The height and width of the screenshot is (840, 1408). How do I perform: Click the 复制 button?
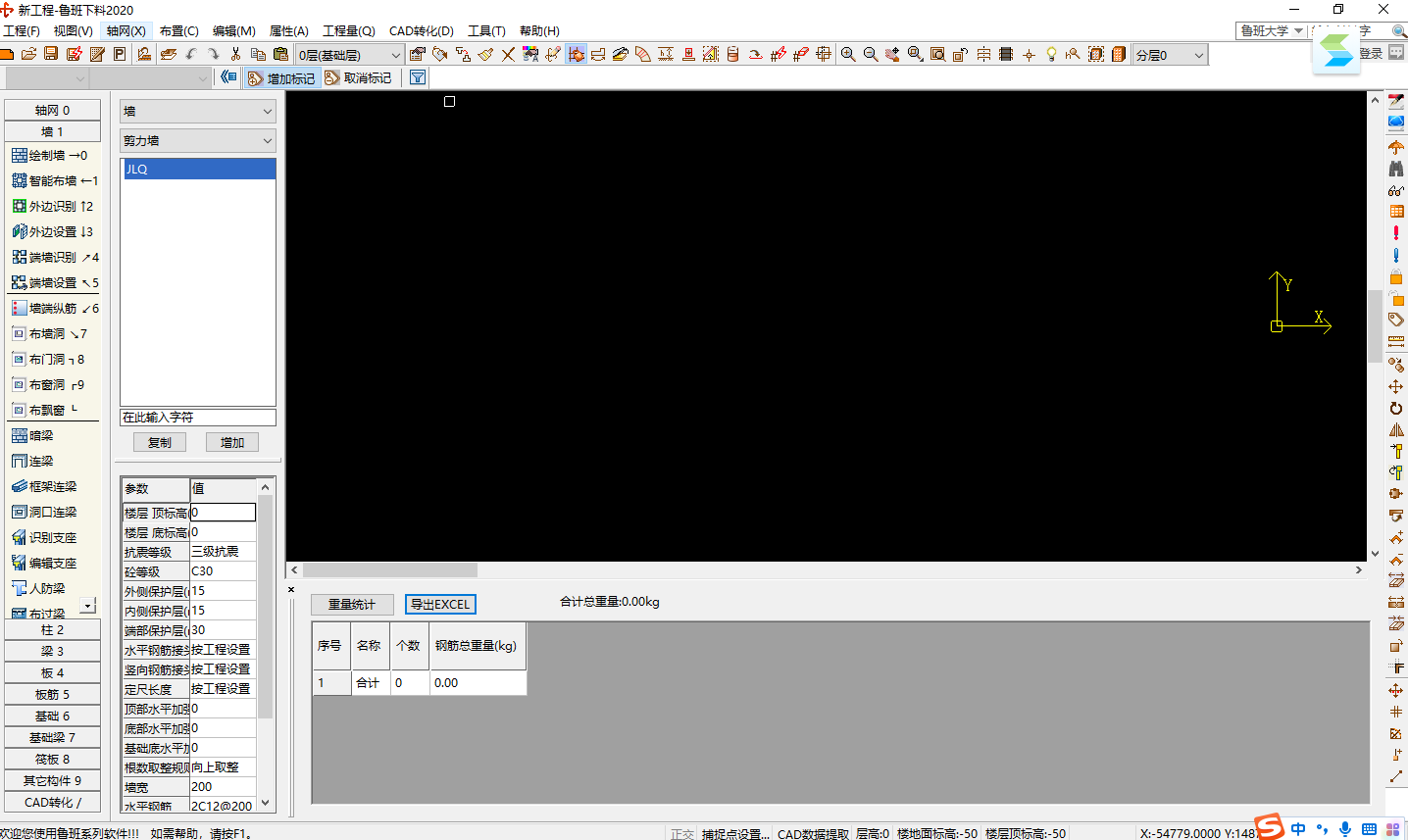160,443
